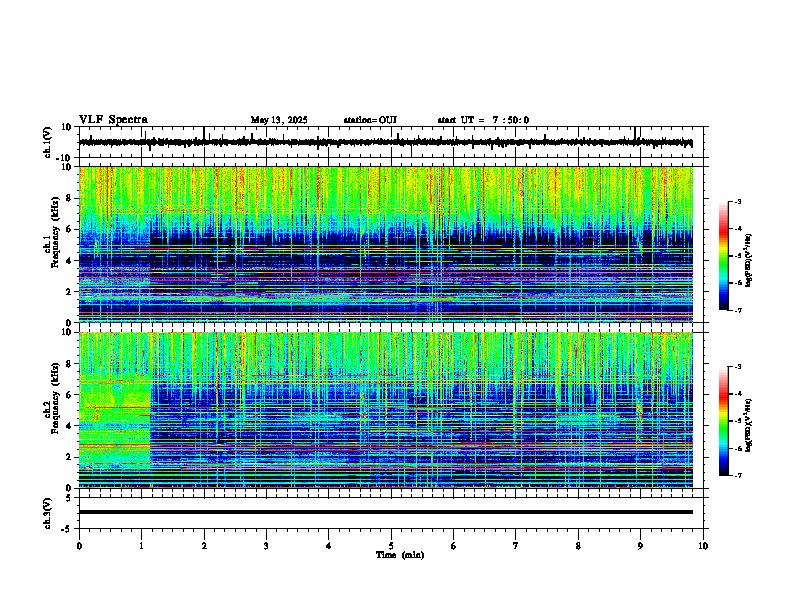The width and height of the screenshot is (792, 612).
Task: Click the "8" kHz tick of ch.1 spectrogram
Action: pyautogui.click(x=70, y=198)
